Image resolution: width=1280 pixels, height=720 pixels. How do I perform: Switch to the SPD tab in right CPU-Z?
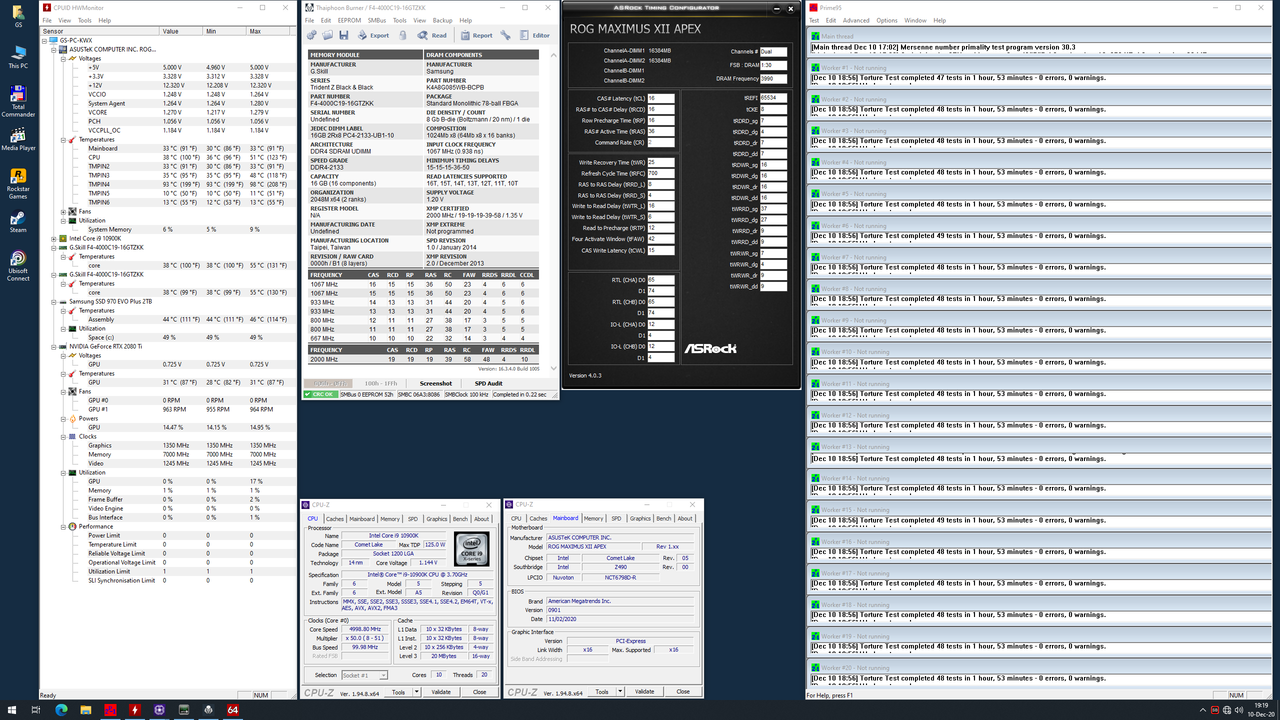click(x=617, y=518)
